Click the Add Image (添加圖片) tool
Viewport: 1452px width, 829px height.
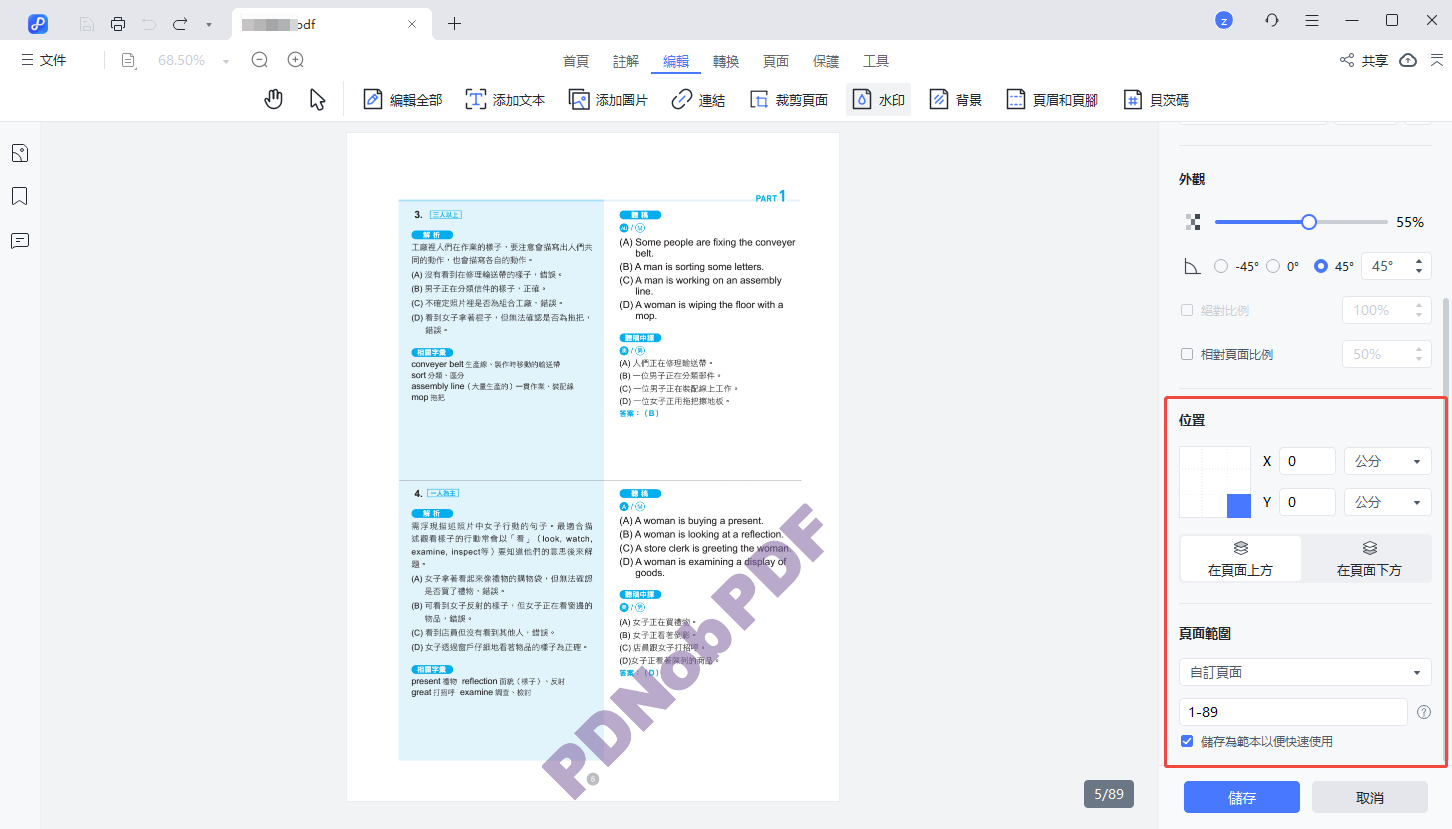[x=608, y=100]
